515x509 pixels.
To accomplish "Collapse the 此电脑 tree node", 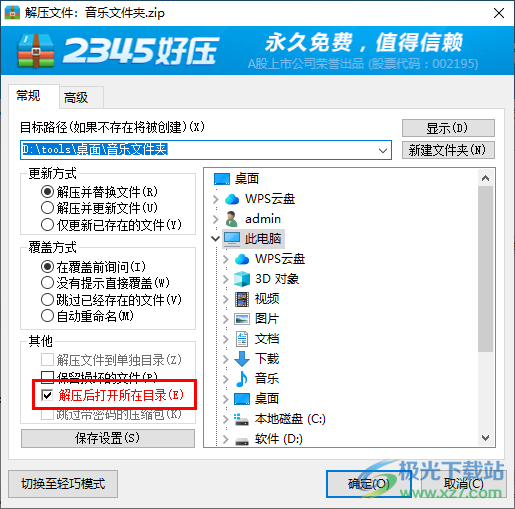I will pos(215,239).
